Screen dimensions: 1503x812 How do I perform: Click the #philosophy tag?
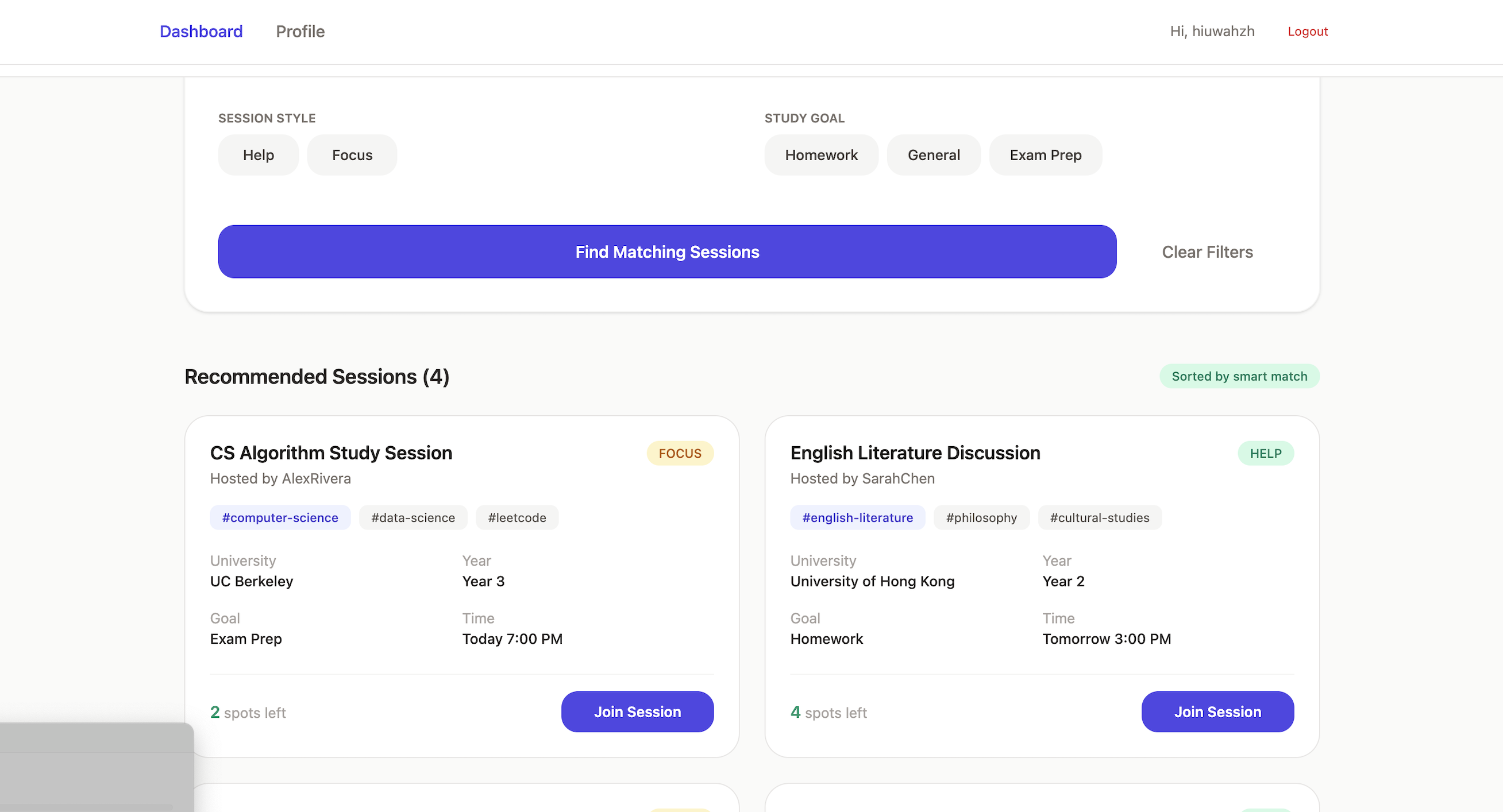[x=981, y=518]
